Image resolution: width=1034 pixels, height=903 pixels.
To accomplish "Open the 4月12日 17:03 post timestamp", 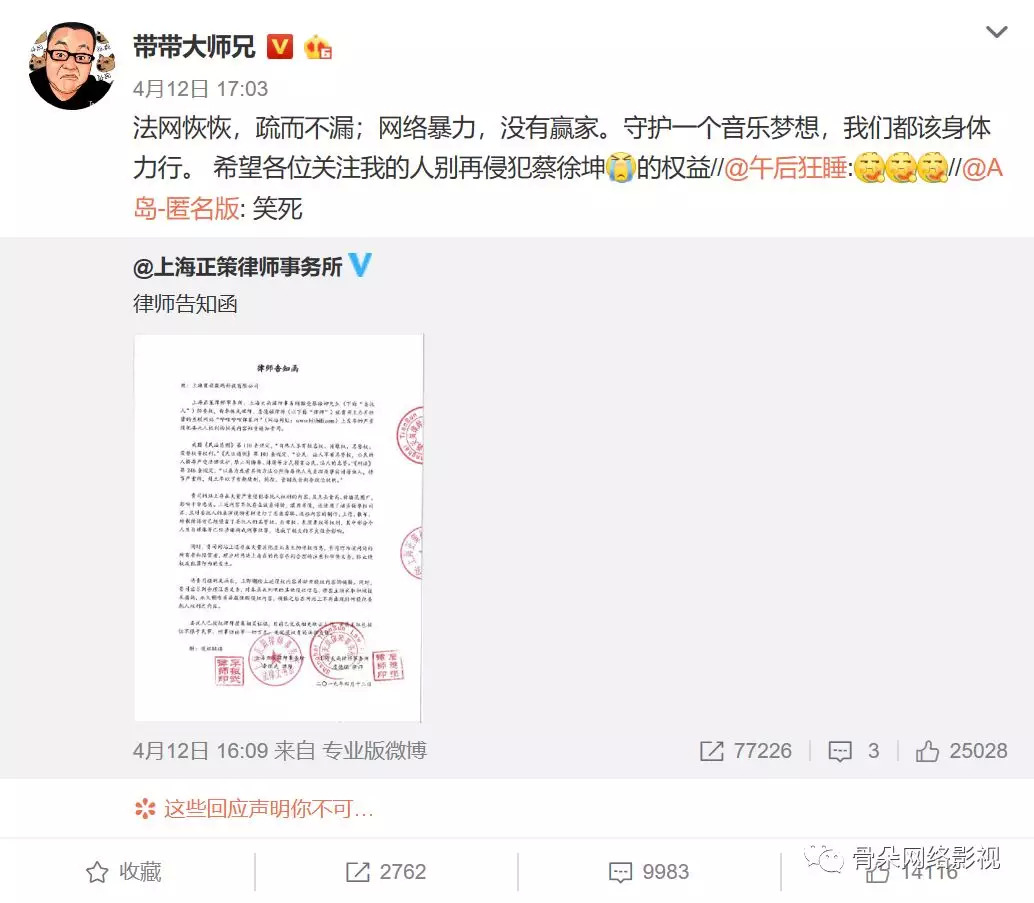I will click(200, 88).
